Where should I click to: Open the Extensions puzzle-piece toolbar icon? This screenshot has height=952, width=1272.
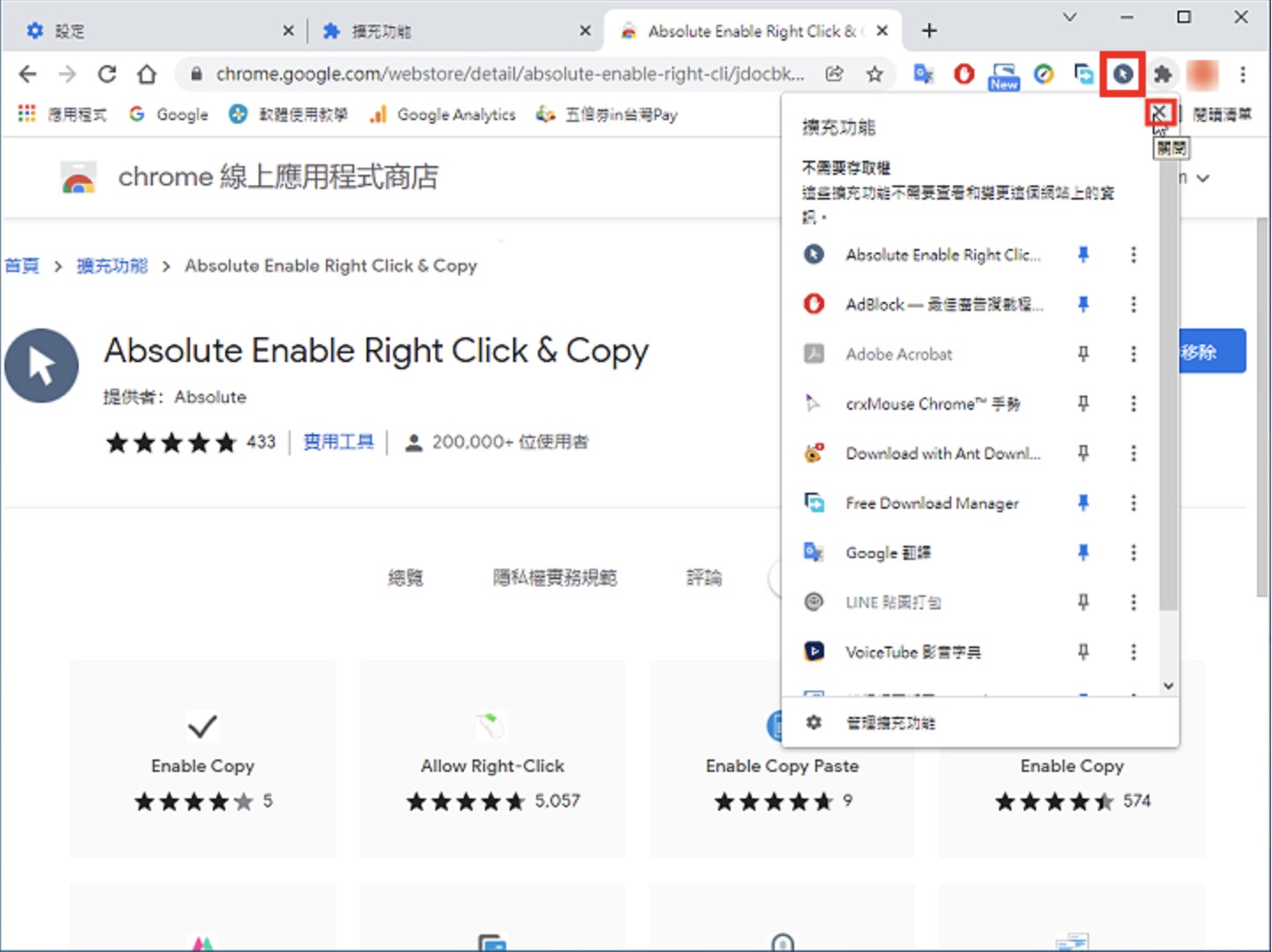(1162, 74)
